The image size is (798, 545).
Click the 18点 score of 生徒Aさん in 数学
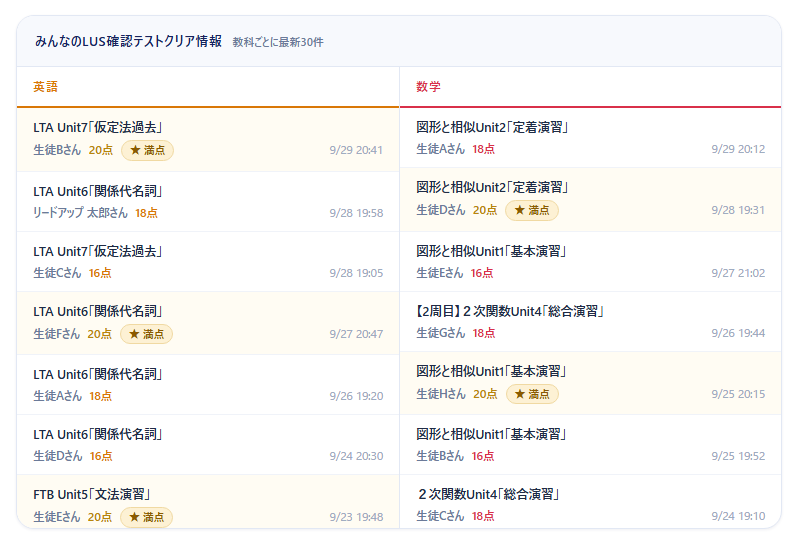click(483, 149)
